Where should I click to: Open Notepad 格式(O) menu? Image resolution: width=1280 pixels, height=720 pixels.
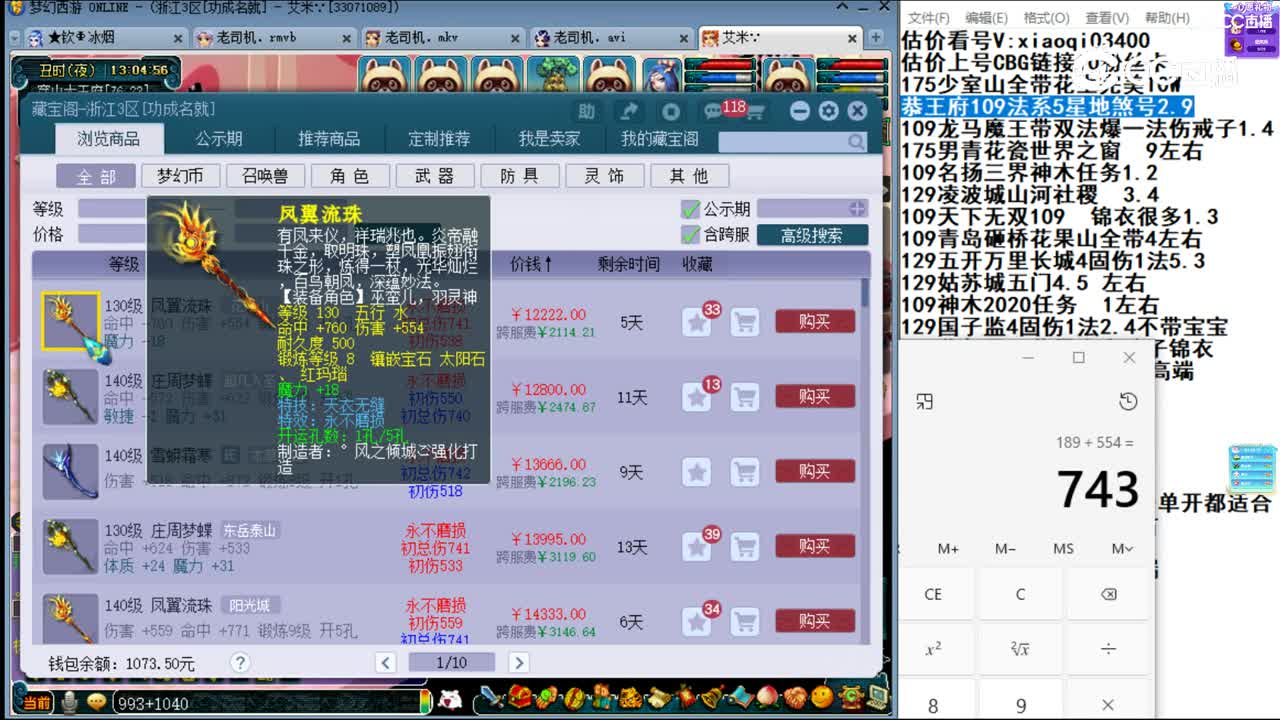[1046, 18]
